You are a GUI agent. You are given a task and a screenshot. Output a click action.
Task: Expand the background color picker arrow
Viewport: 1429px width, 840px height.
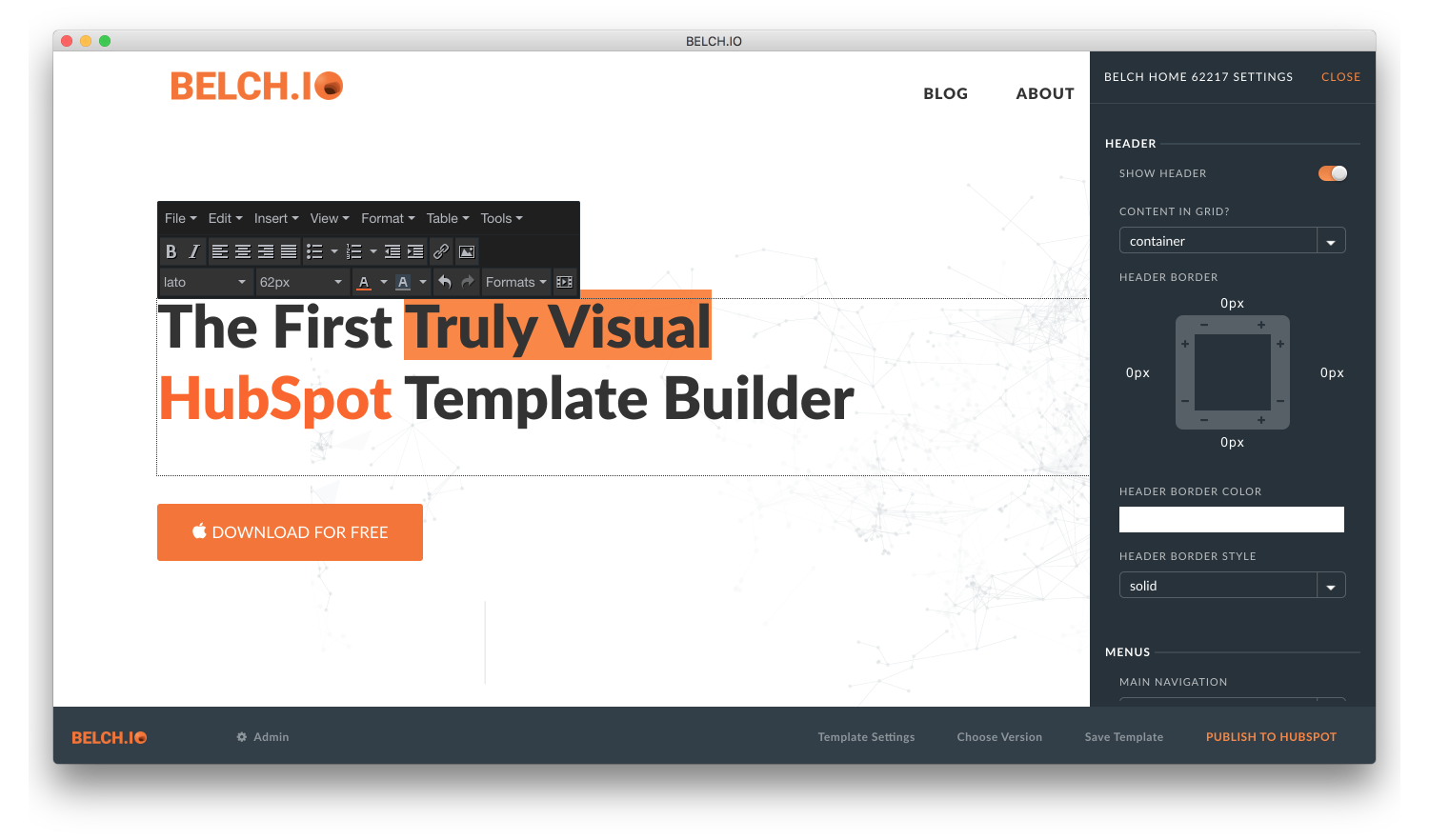tap(423, 282)
